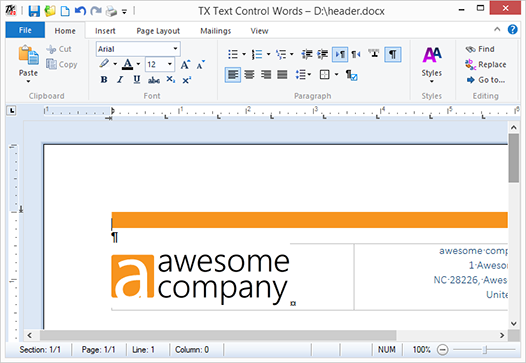The width and height of the screenshot is (526, 363).
Task: Select right-to-left text direction
Action: (356, 54)
